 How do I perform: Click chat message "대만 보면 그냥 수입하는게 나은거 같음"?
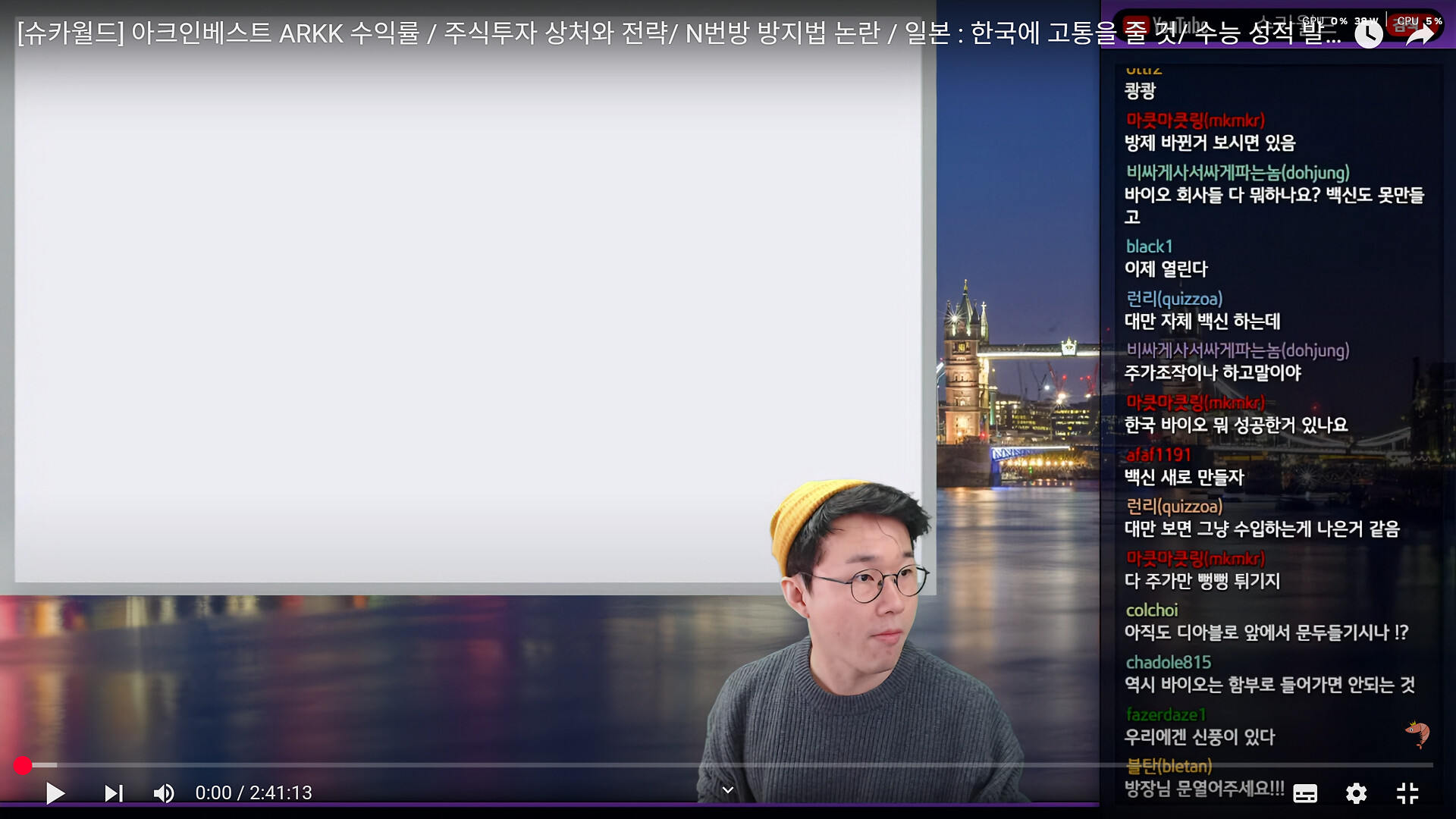1262,529
